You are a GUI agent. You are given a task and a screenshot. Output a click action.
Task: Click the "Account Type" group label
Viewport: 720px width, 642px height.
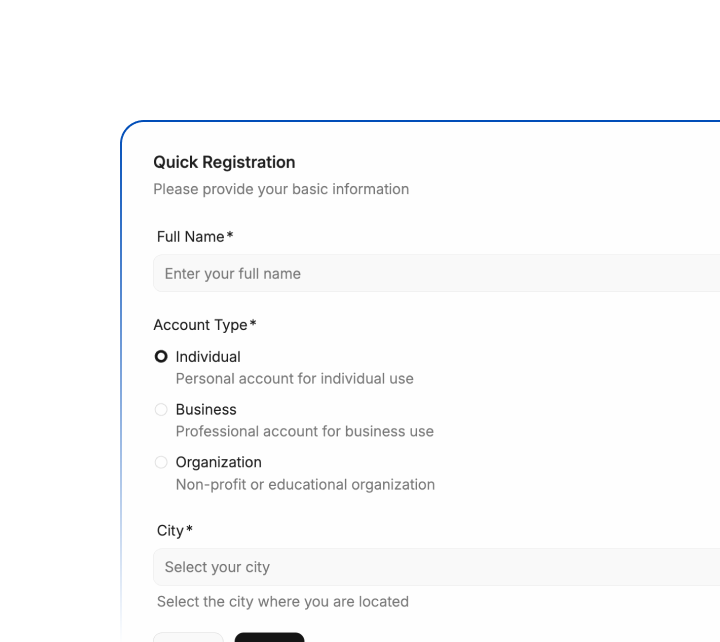click(x=200, y=325)
